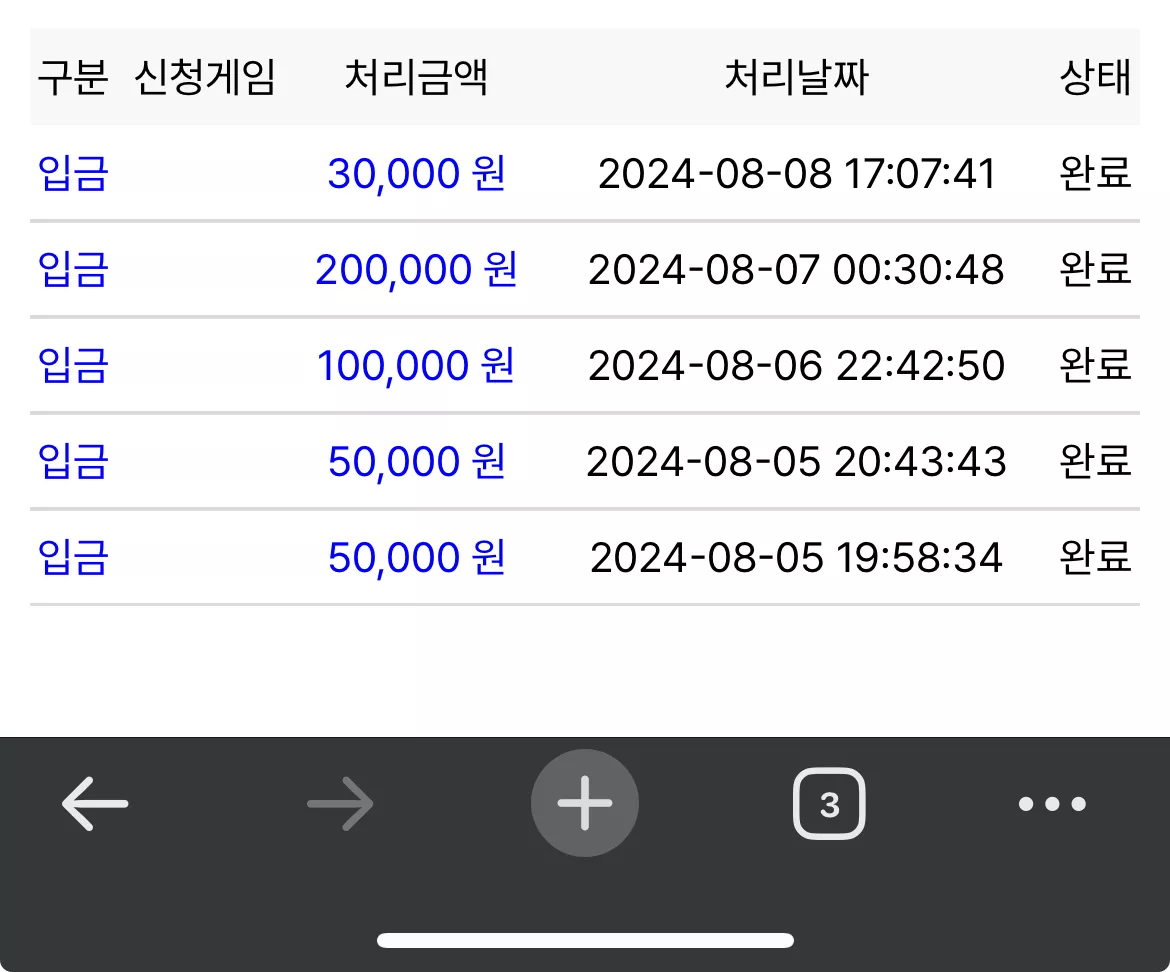
Task: Click the 처리날짜 column header
Action: click(x=797, y=78)
